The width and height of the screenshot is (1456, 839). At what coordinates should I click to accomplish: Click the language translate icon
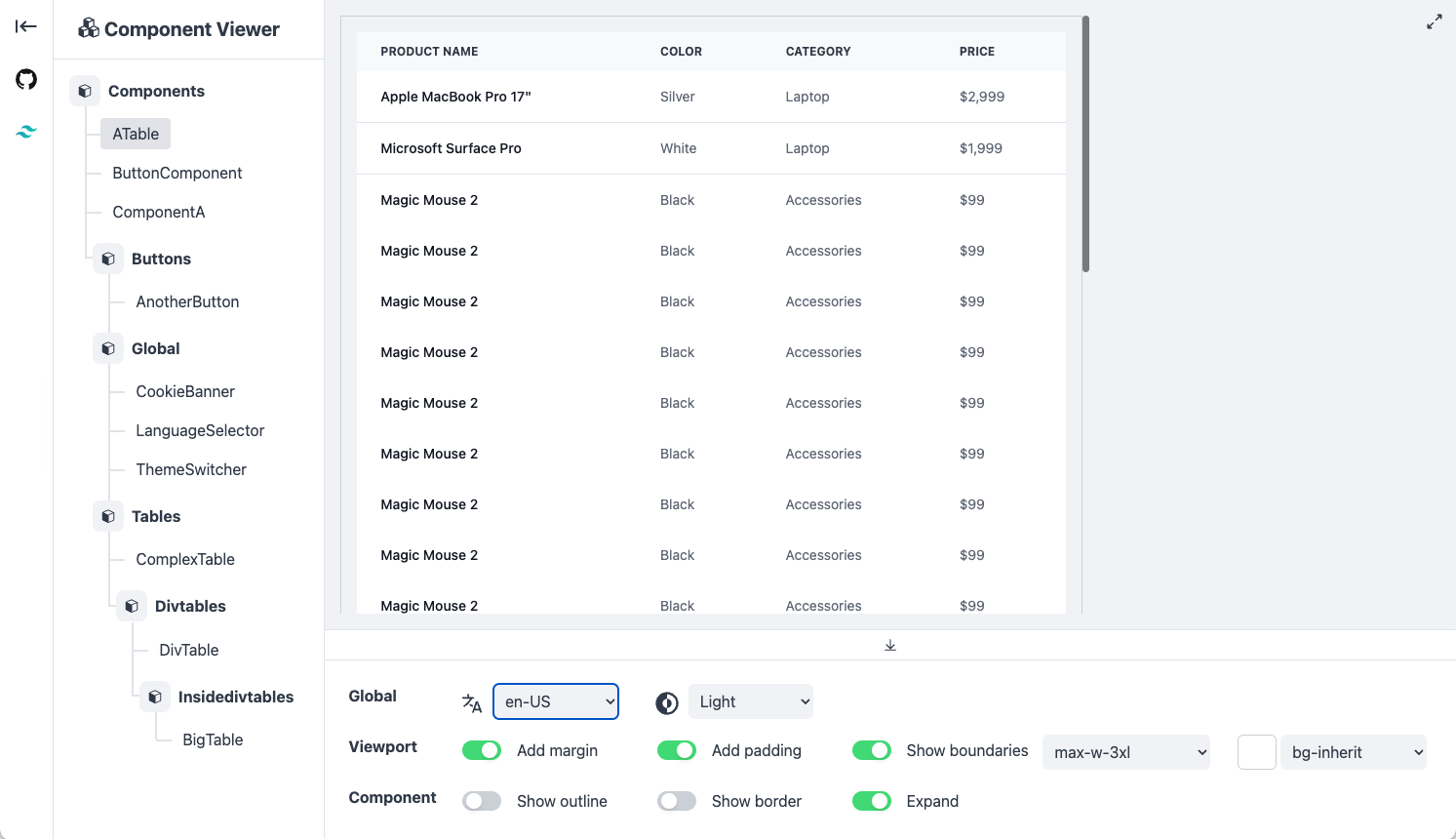(472, 702)
